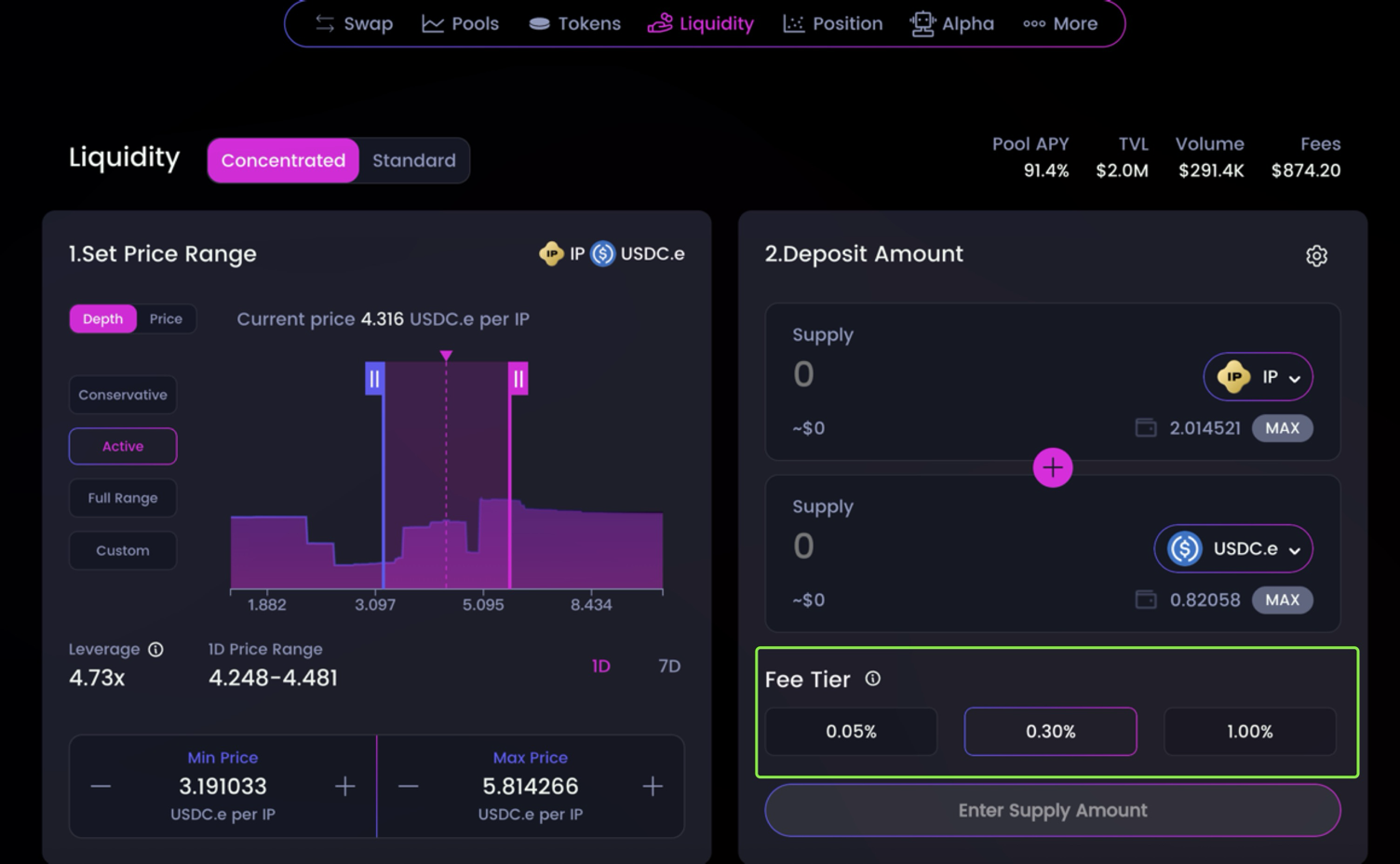Expand the More menu

[1060, 23]
